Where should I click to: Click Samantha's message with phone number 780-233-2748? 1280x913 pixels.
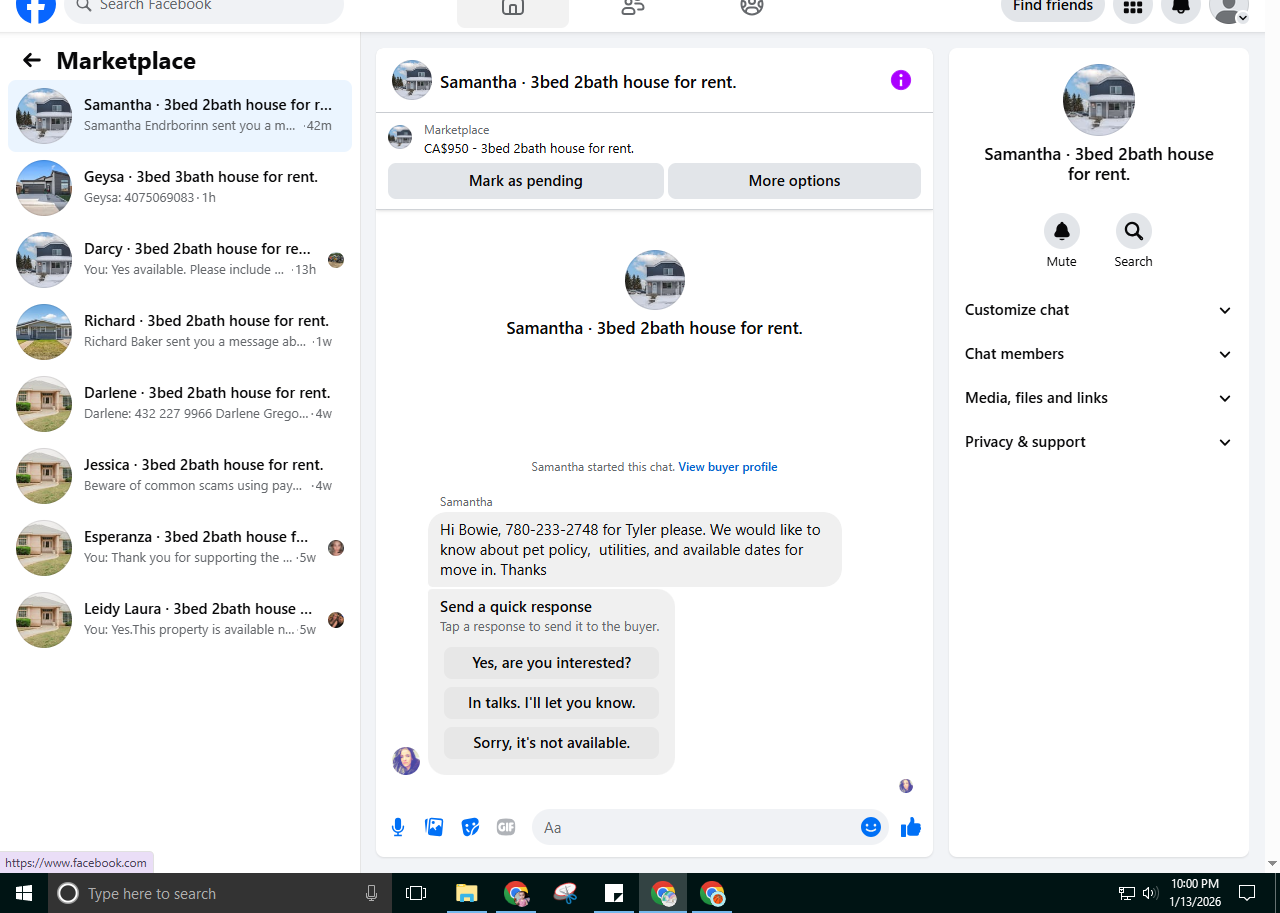635,549
